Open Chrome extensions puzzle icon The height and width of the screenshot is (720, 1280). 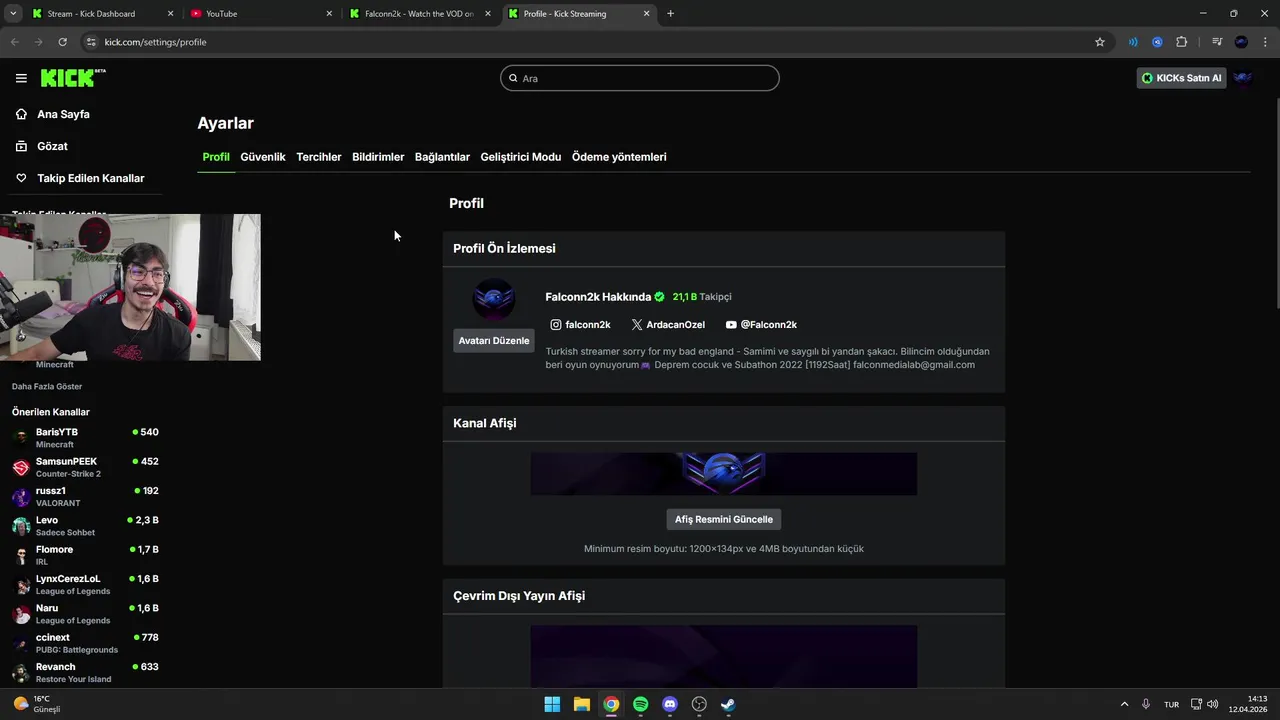coord(1182,42)
